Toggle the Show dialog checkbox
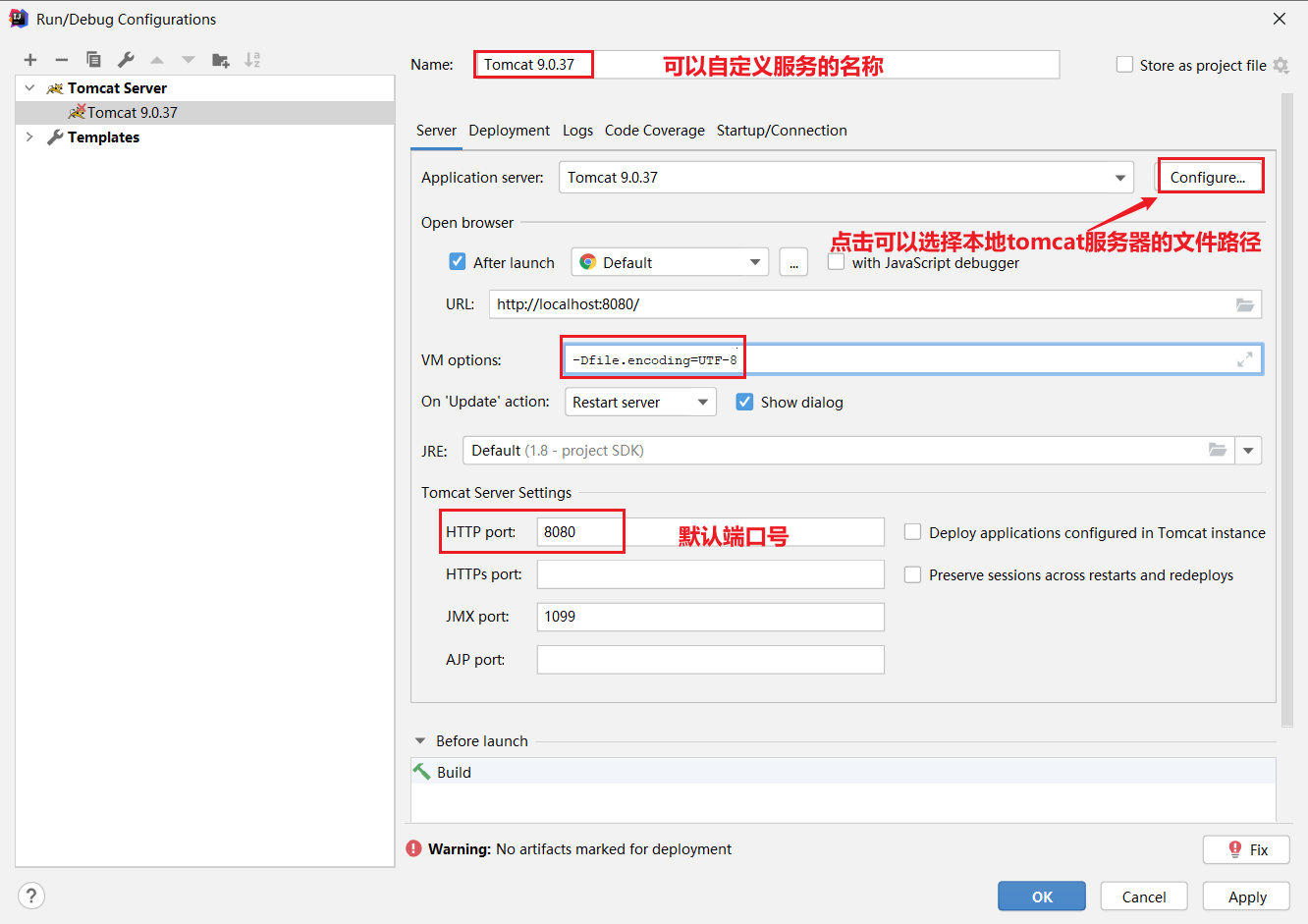This screenshot has height=924, width=1308. [x=744, y=402]
